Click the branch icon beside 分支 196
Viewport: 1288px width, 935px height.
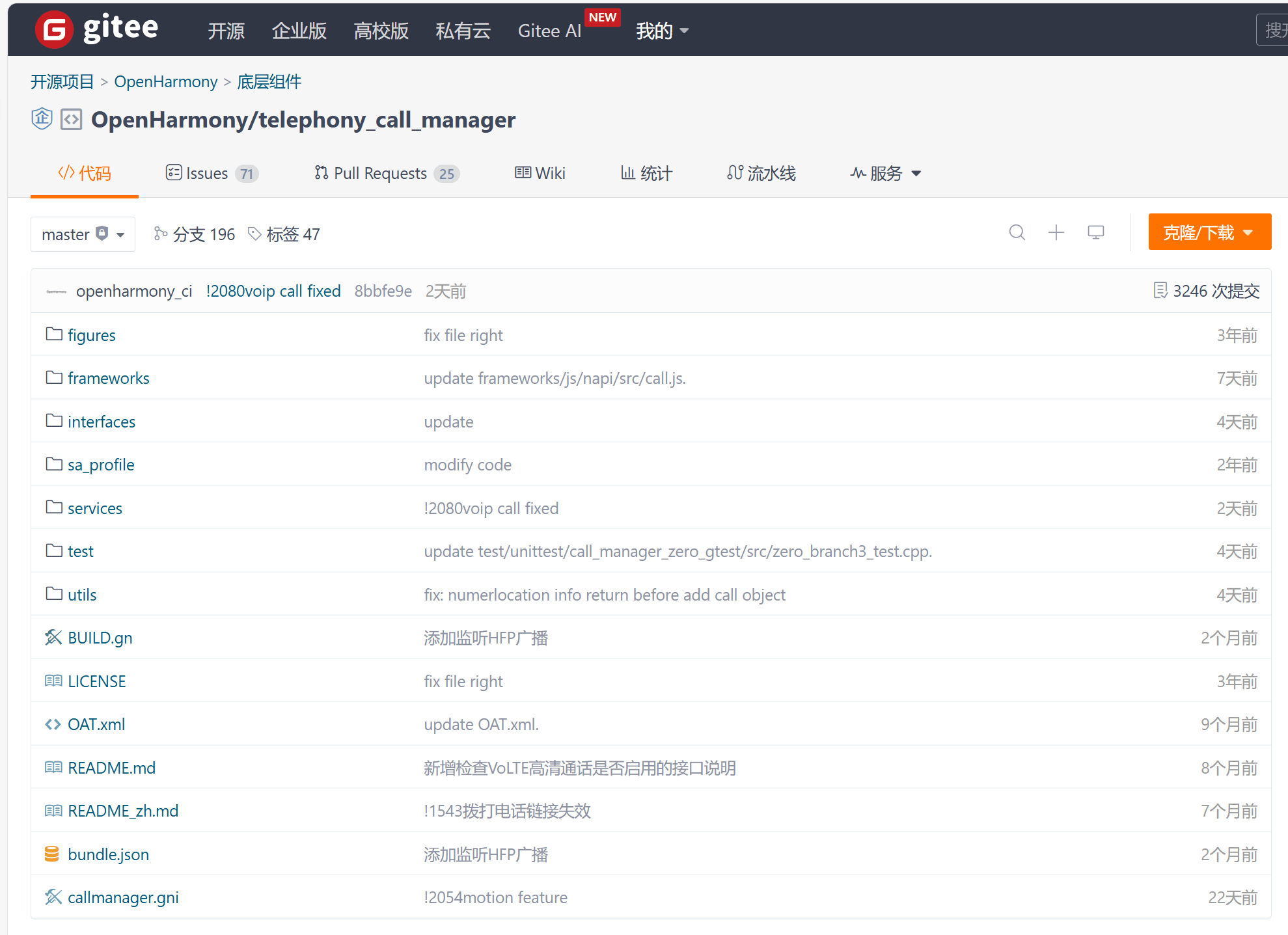(161, 234)
